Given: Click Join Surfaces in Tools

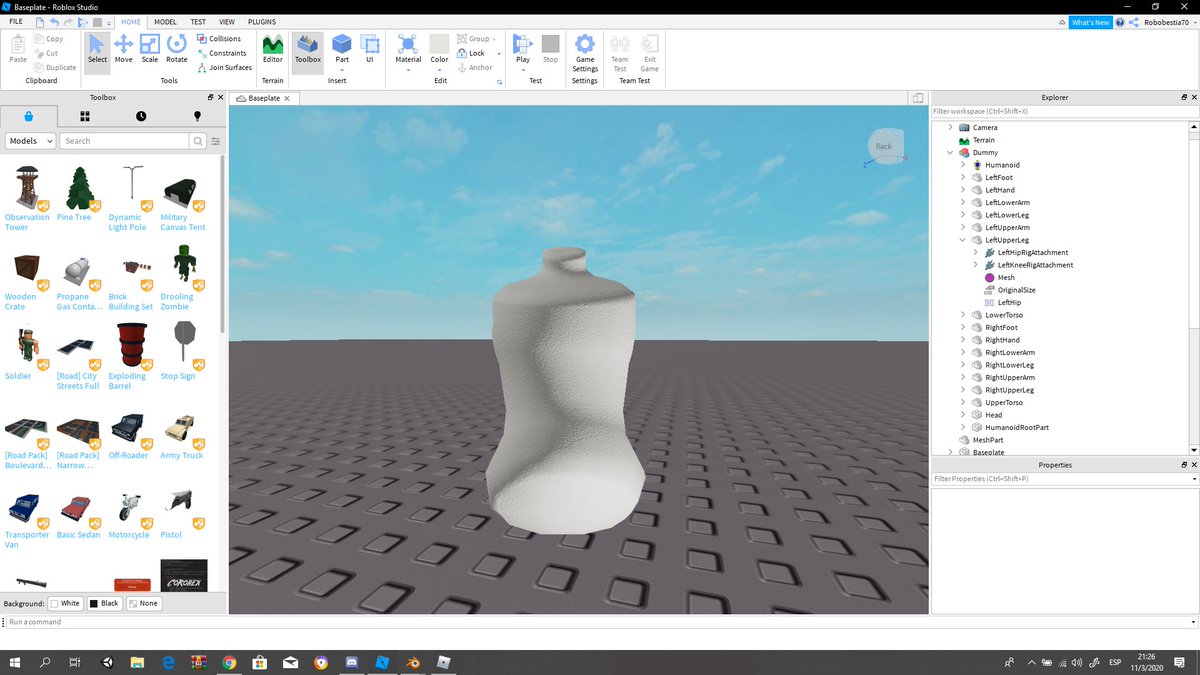Looking at the screenshot, I should [x=224, y=68].
